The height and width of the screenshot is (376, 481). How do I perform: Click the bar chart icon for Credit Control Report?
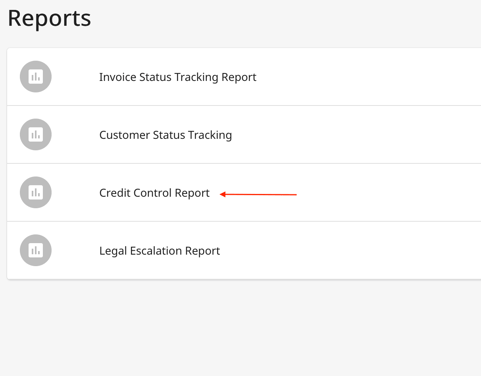tap(36, 192)
